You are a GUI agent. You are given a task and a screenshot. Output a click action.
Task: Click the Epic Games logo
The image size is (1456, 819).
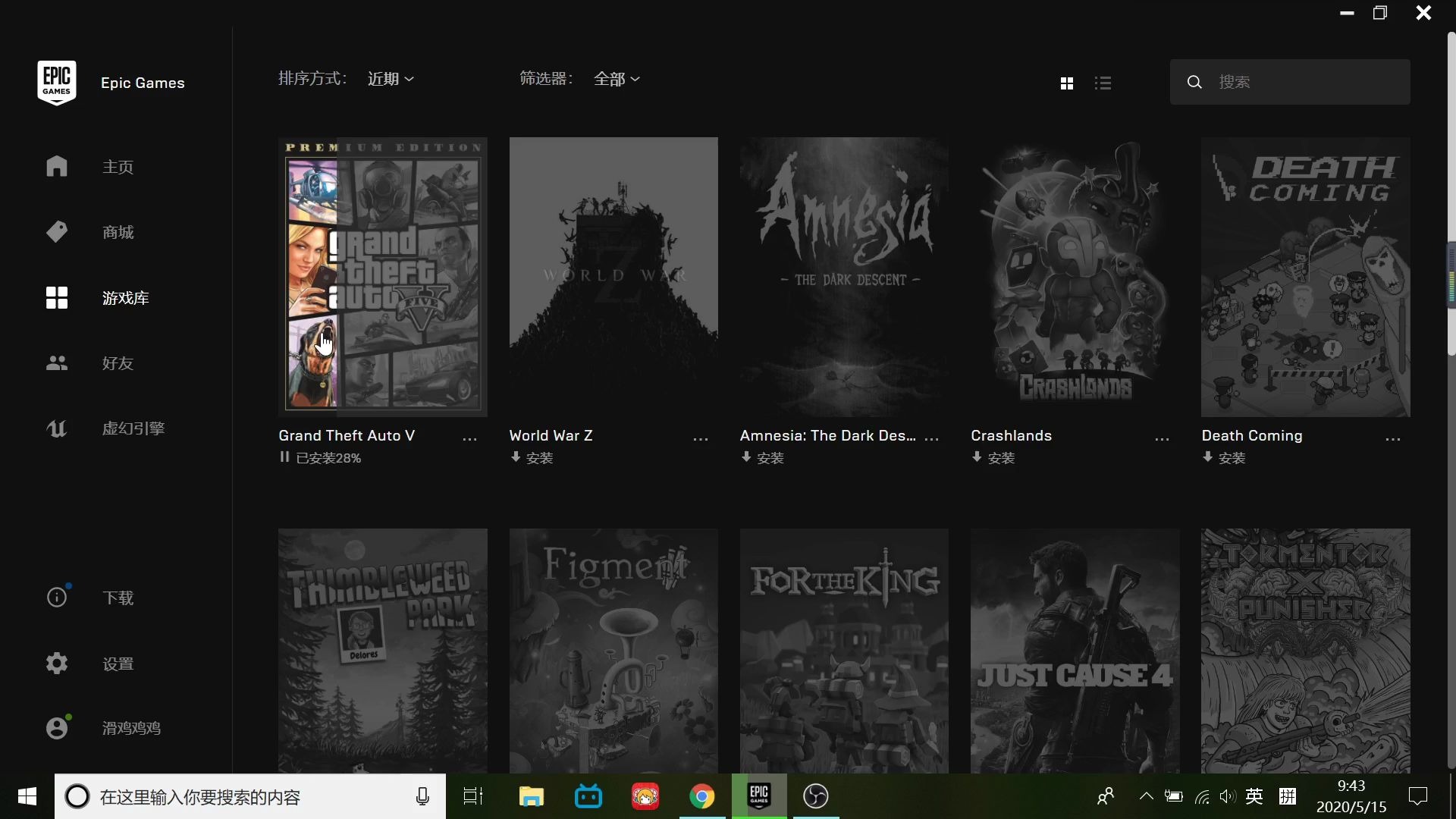(x=56, y=82)
